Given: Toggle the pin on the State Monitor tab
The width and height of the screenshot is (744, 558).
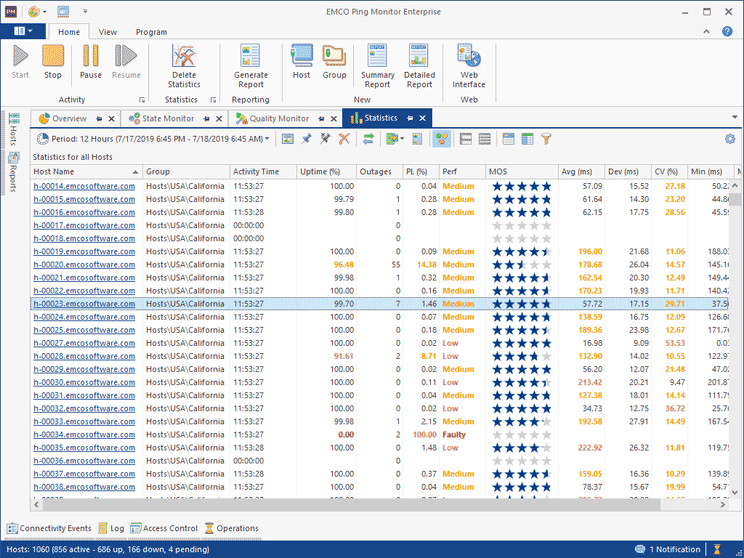Looking at the screenshot, I should [x=206, y=119].
